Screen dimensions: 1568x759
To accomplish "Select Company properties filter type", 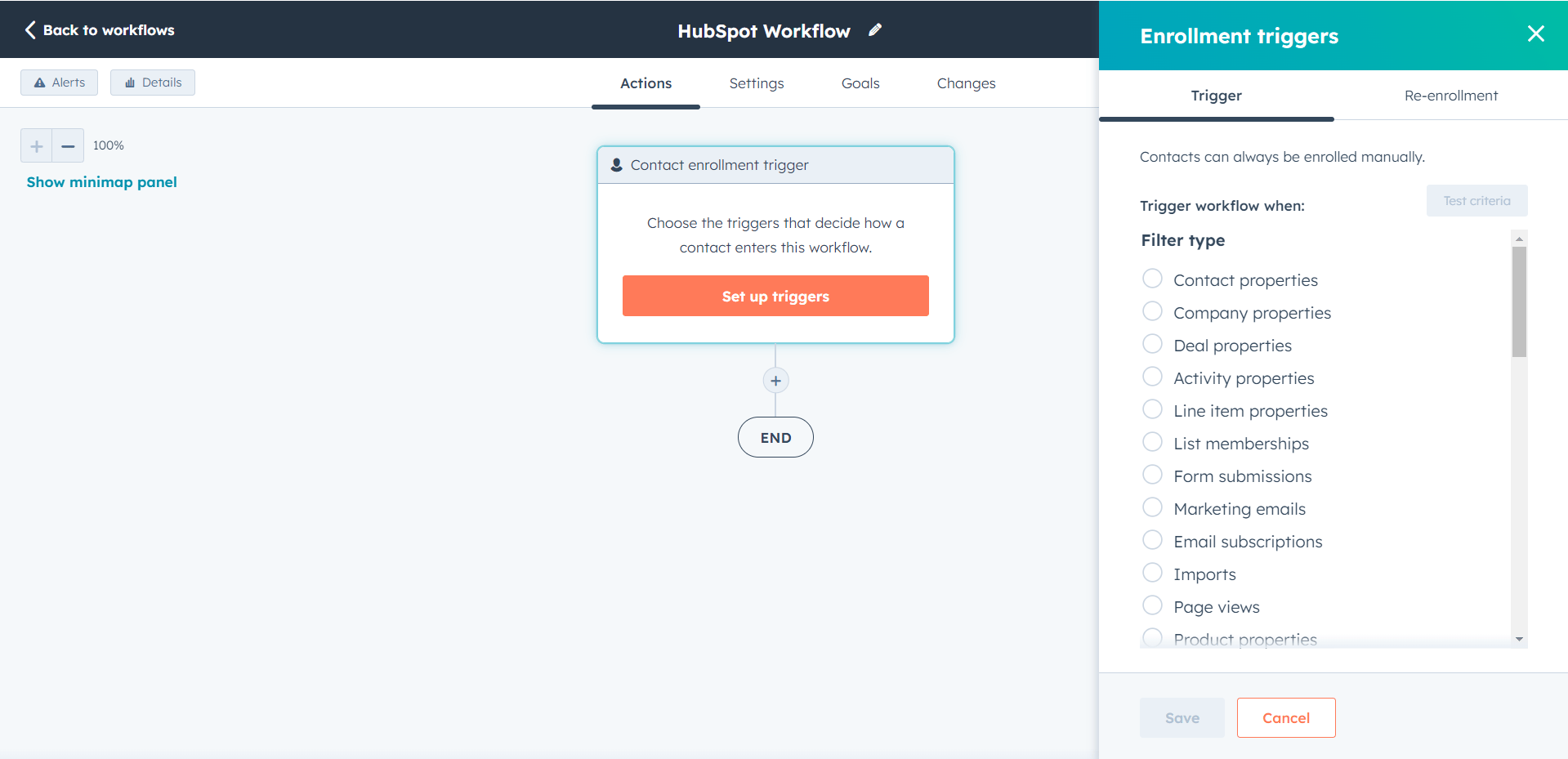I will pyautogui.click(x=1152, y=311).
